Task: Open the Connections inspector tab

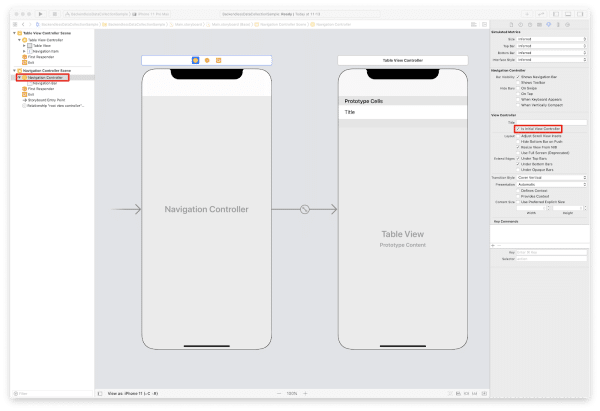Action: pos(567,24)
